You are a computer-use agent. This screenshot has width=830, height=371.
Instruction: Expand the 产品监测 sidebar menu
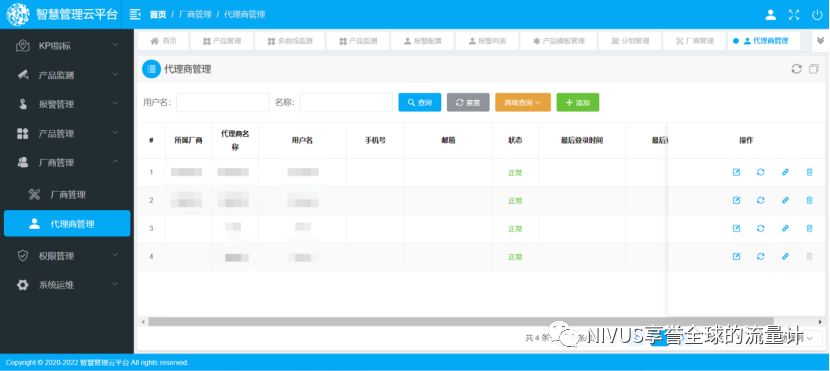pos(68,75)
